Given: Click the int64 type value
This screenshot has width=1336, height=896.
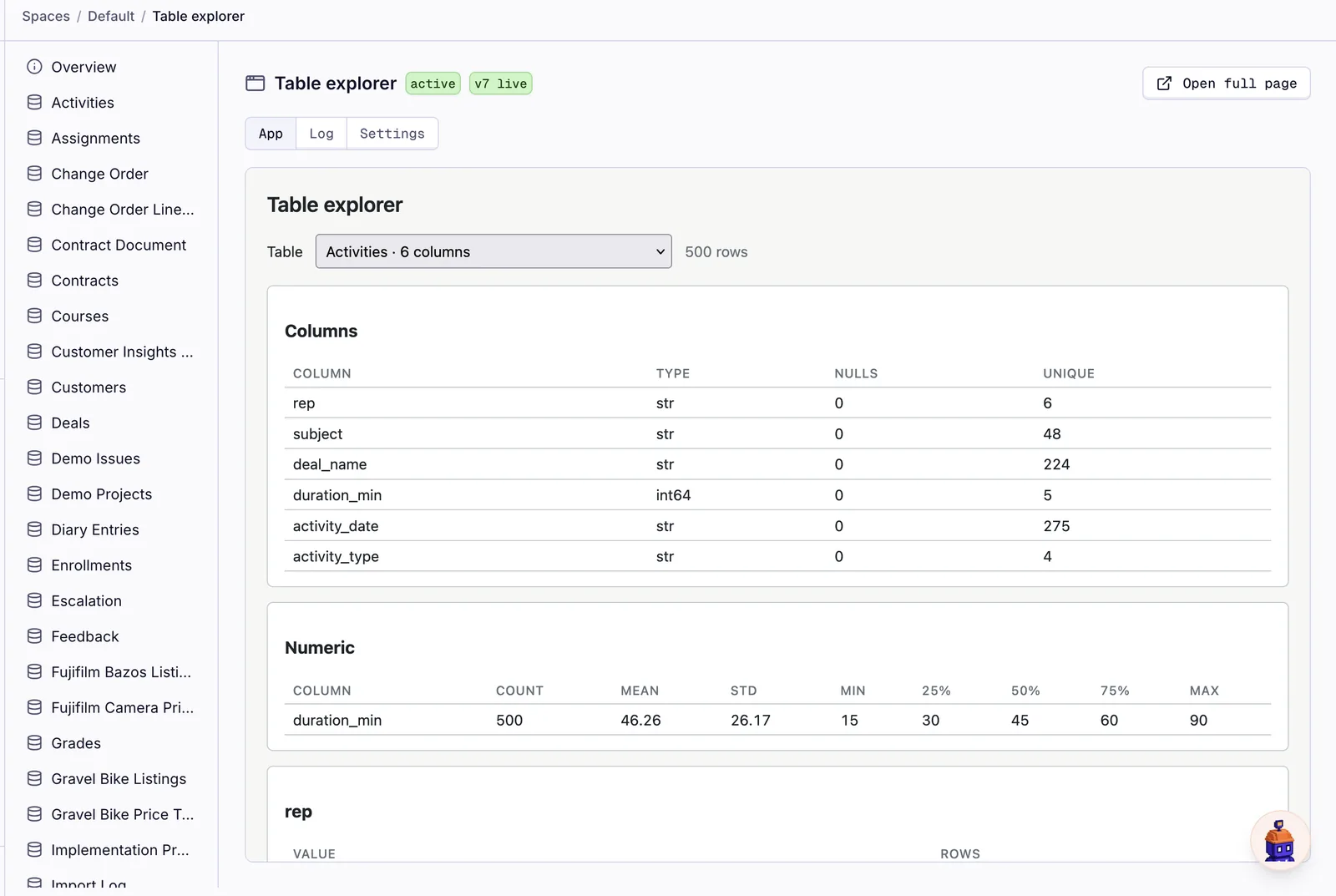Looking at the screenshot, I should 673,495.
